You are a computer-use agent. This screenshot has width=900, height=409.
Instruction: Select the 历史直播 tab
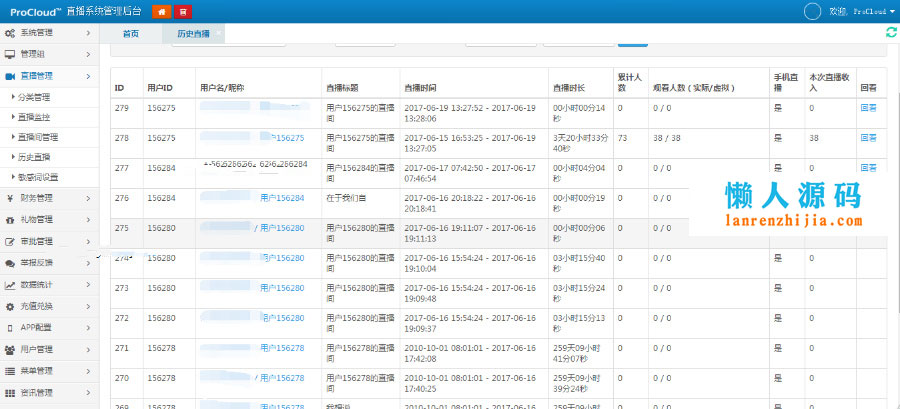pos(193,34)
